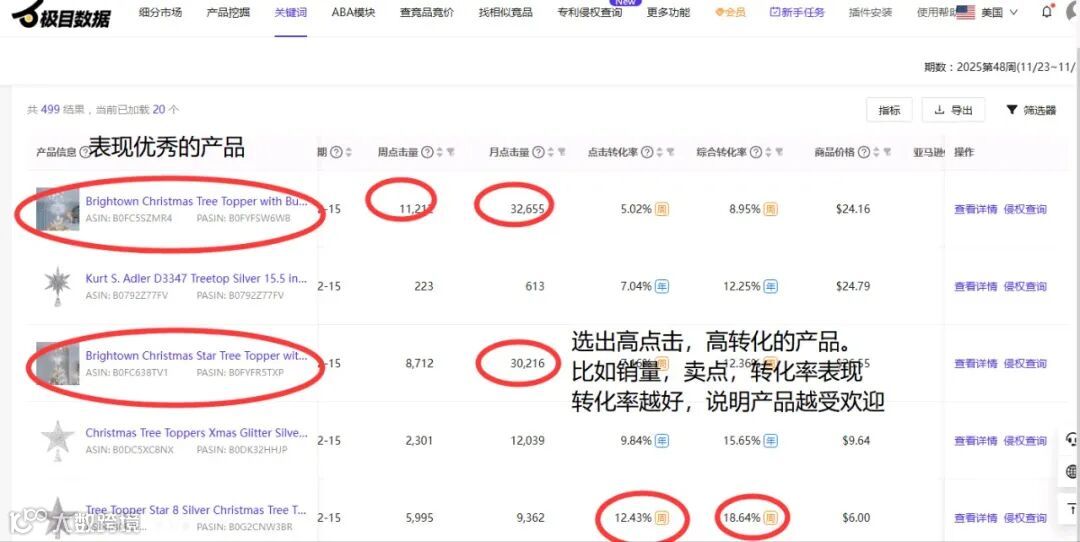Open the 筛选器 filter panel
This screenshot has height=542, width=1080.
[1031, 110]
